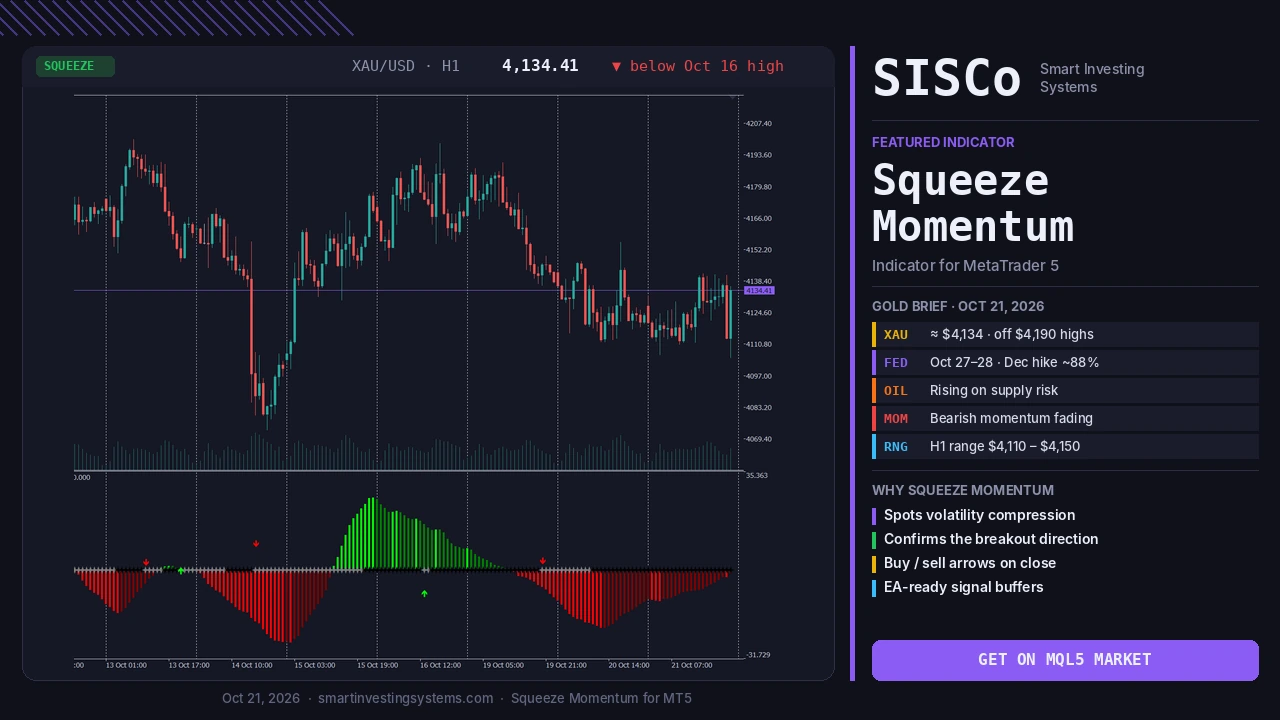
Task: Select the OIL row 'Rising on supply risk'
Action: point(1065,390)
